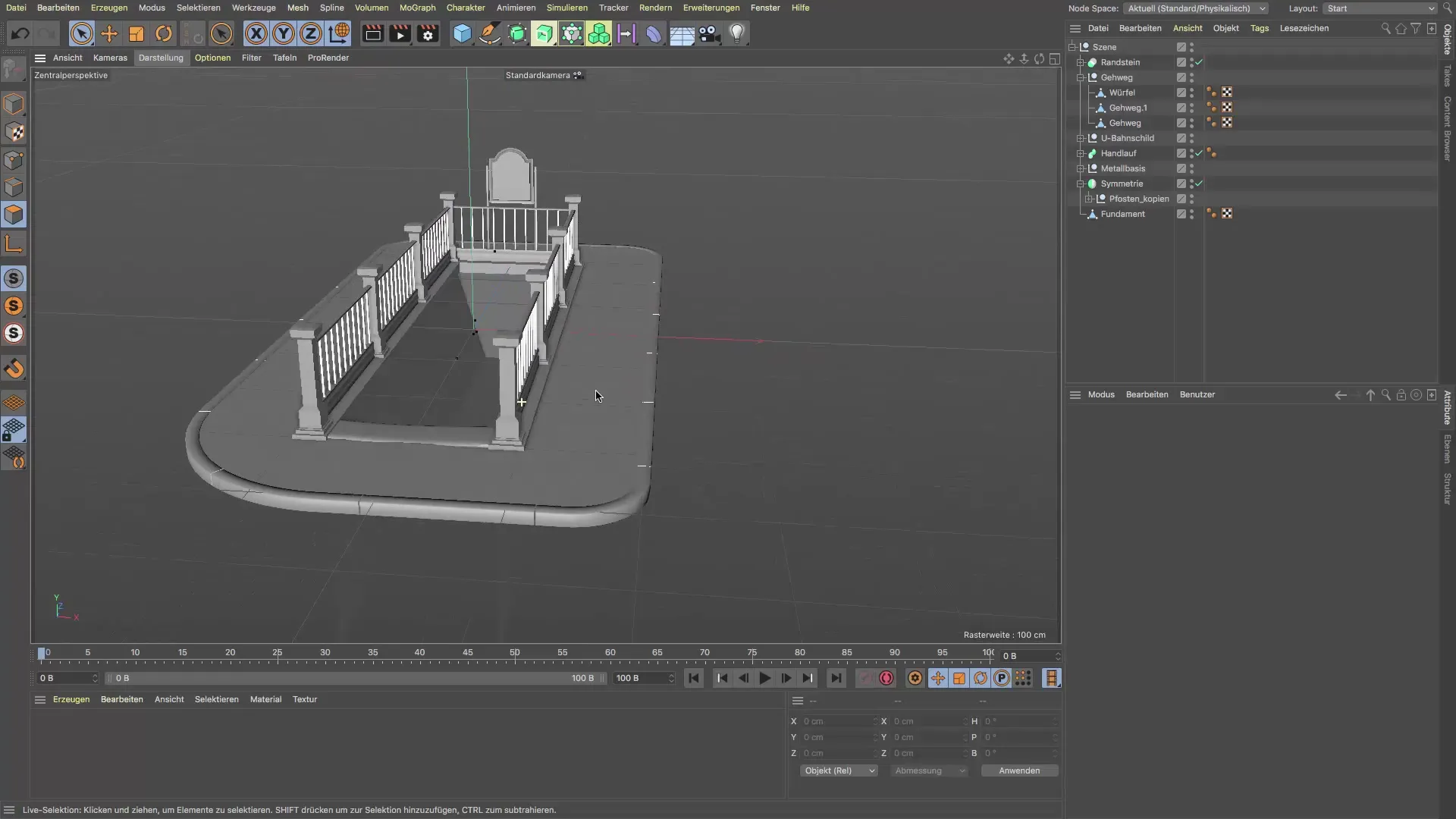Add a Cube primitive object
Viewport: 1456px width, 819px height.
(462, 33)
